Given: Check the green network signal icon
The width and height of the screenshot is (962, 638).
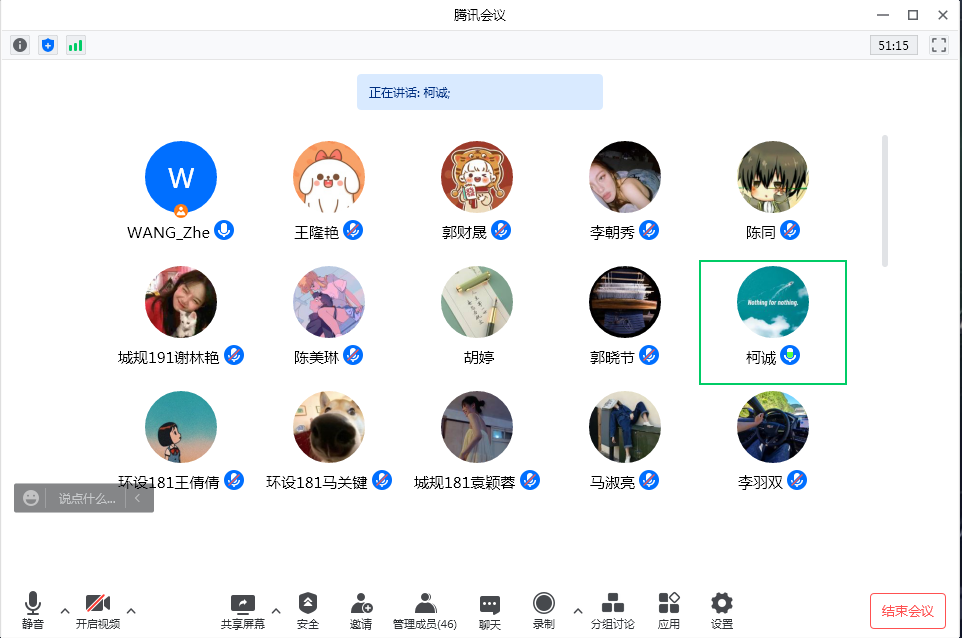Looking at the screenshot, I should 76,45.
